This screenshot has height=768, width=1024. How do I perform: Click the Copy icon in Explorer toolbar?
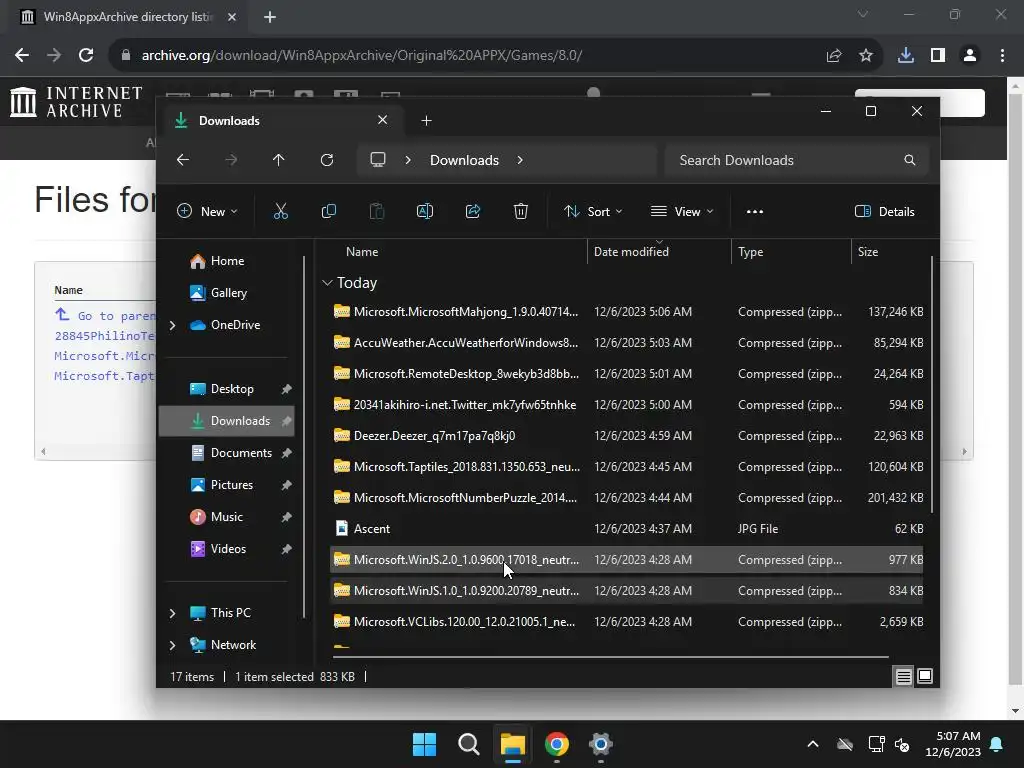tap(328, 211)
